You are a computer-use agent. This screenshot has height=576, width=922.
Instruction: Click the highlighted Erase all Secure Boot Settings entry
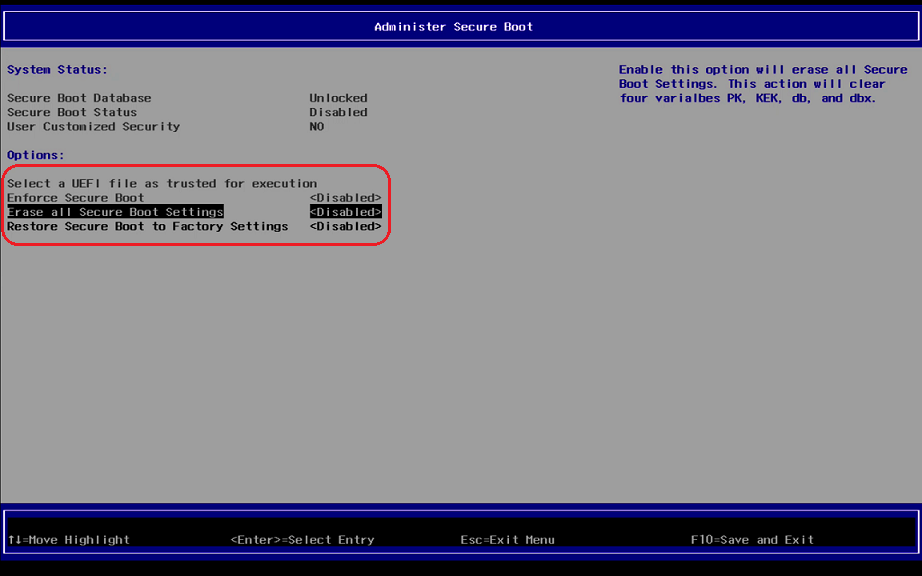tap(115, 212)
